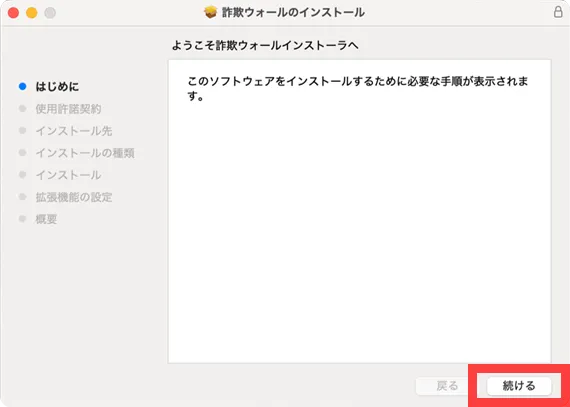
Task: Click the ようこそ詐欺ウォールインストーラへ heading
Action: coord(265,46)
